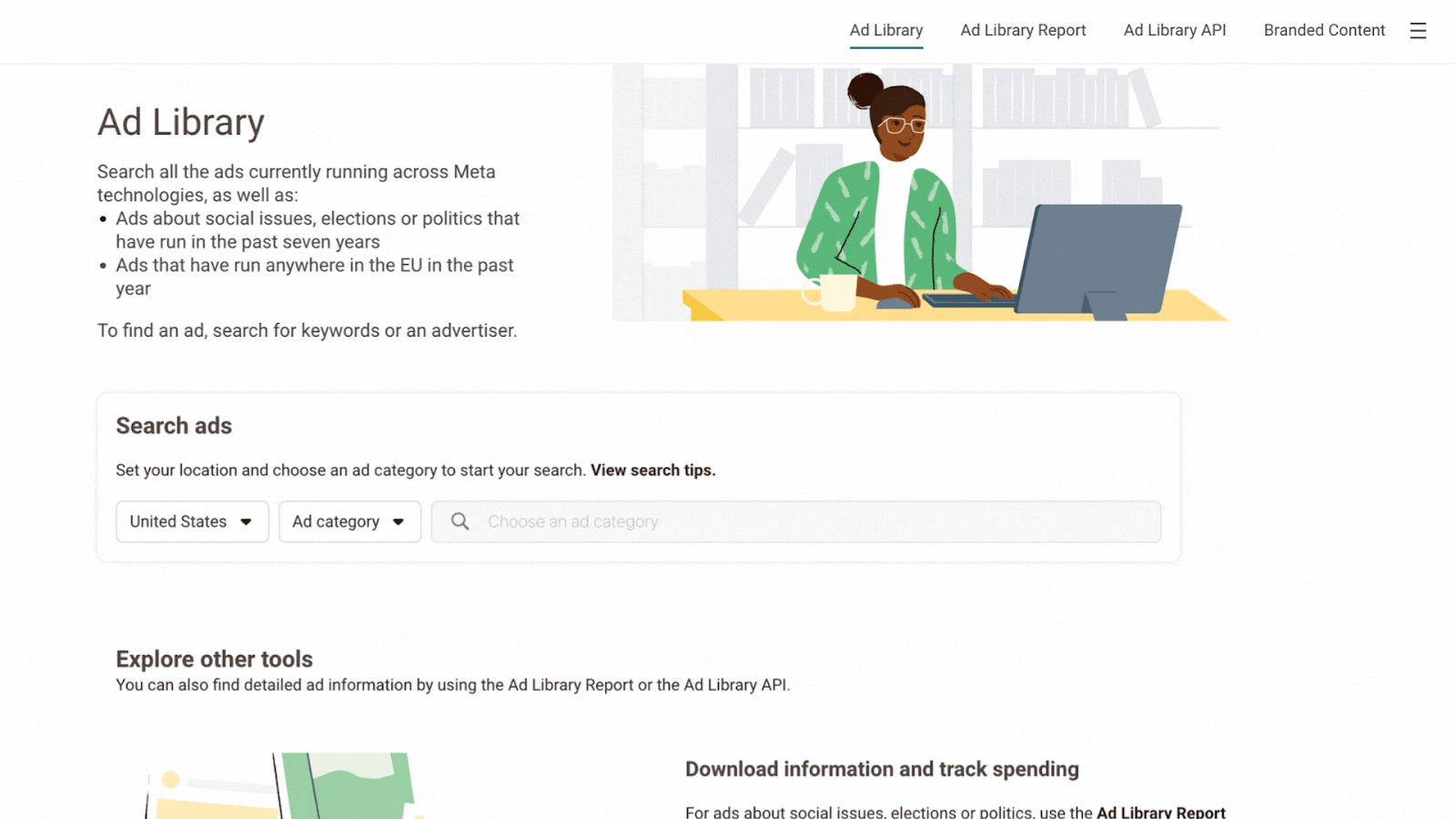
Task: Expand the Ad category dropdown
Action: point(349,521)
